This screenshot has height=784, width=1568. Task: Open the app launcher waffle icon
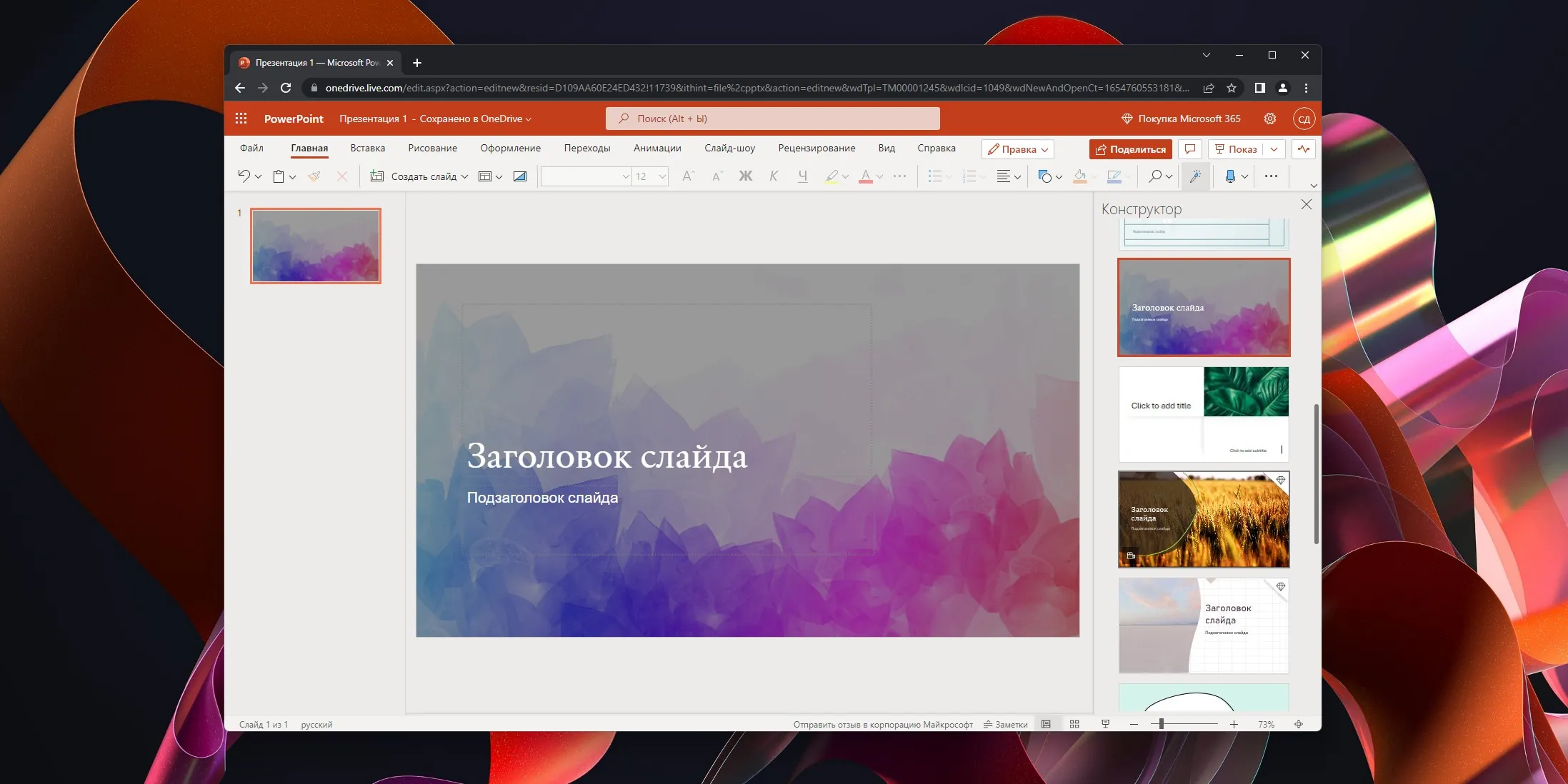pyautogui.click(x=241, y=119)
